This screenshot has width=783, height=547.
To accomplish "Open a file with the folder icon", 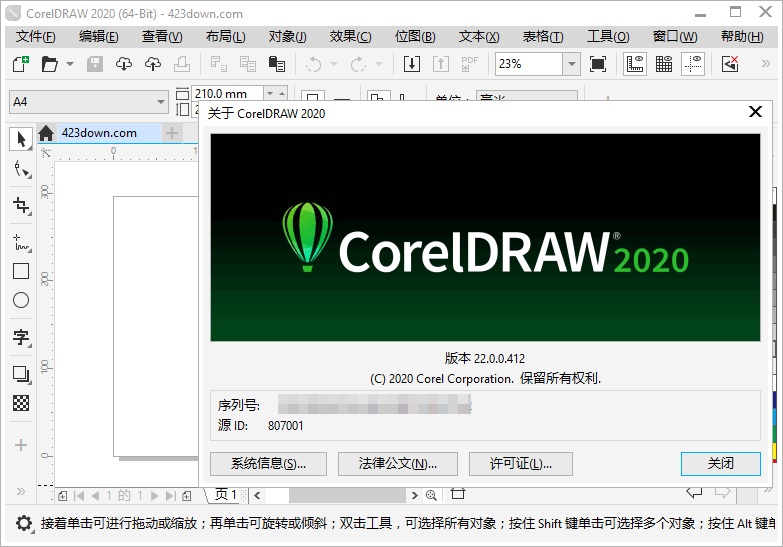I will (x=49, y=64).
